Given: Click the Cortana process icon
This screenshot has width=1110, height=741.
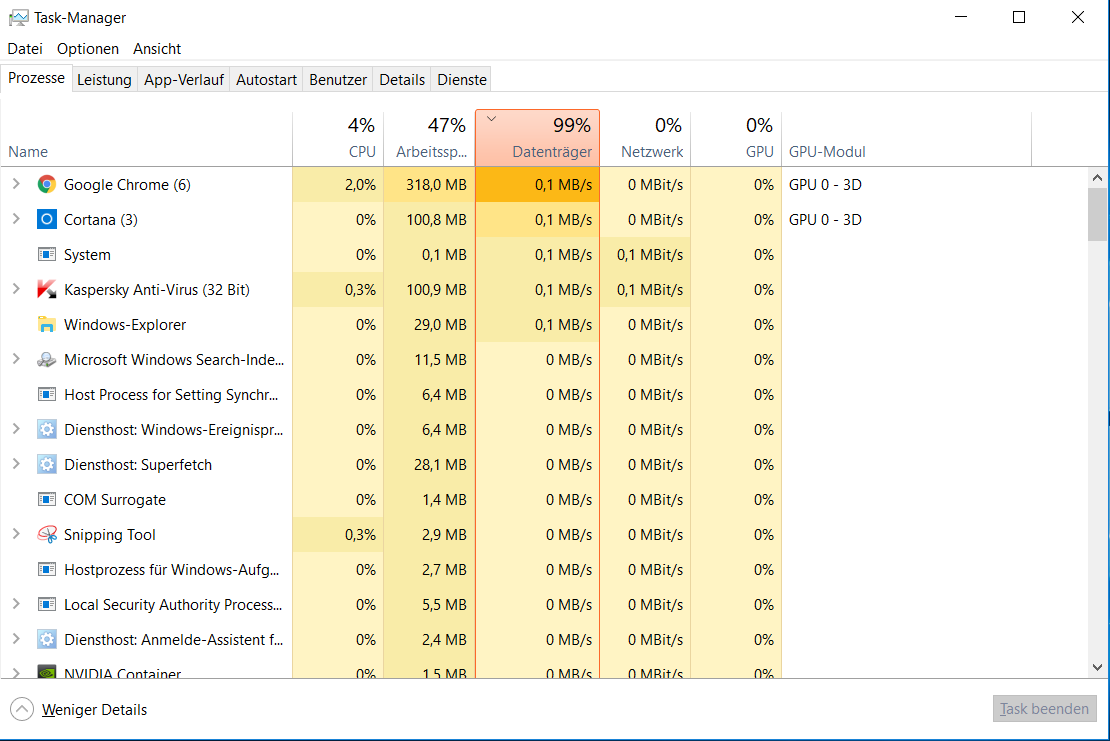Looking at the screenshot, I should coord(47,219).
